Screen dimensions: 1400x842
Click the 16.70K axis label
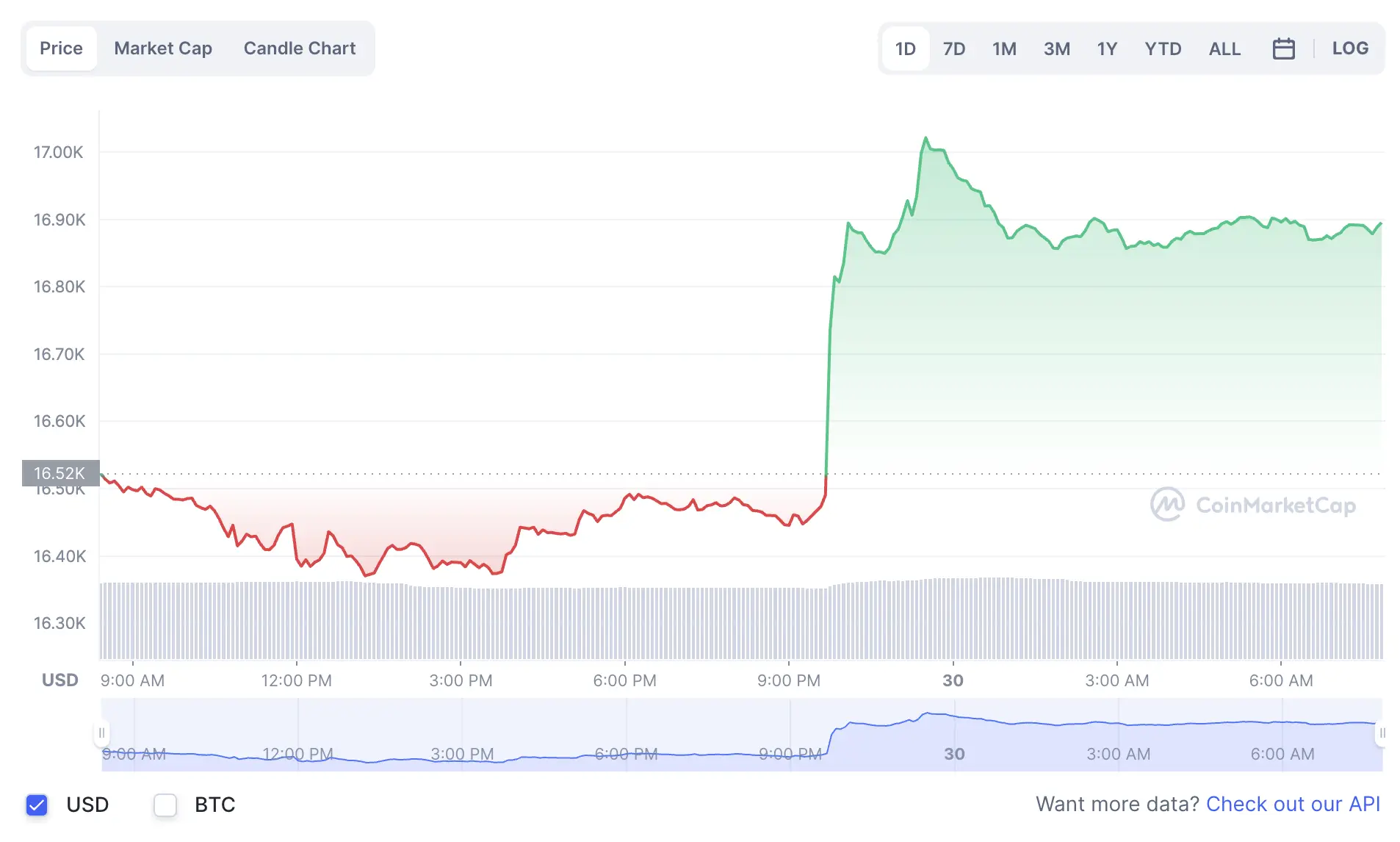[x=59, y=354]
